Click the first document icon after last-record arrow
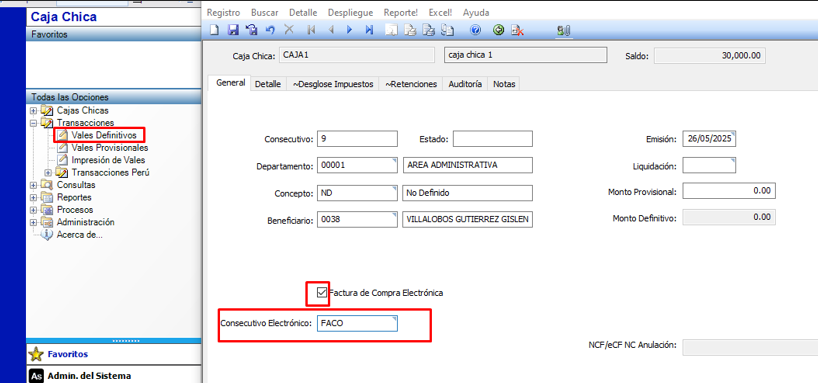This screenshot has width=818, height=383. (390, 30)
